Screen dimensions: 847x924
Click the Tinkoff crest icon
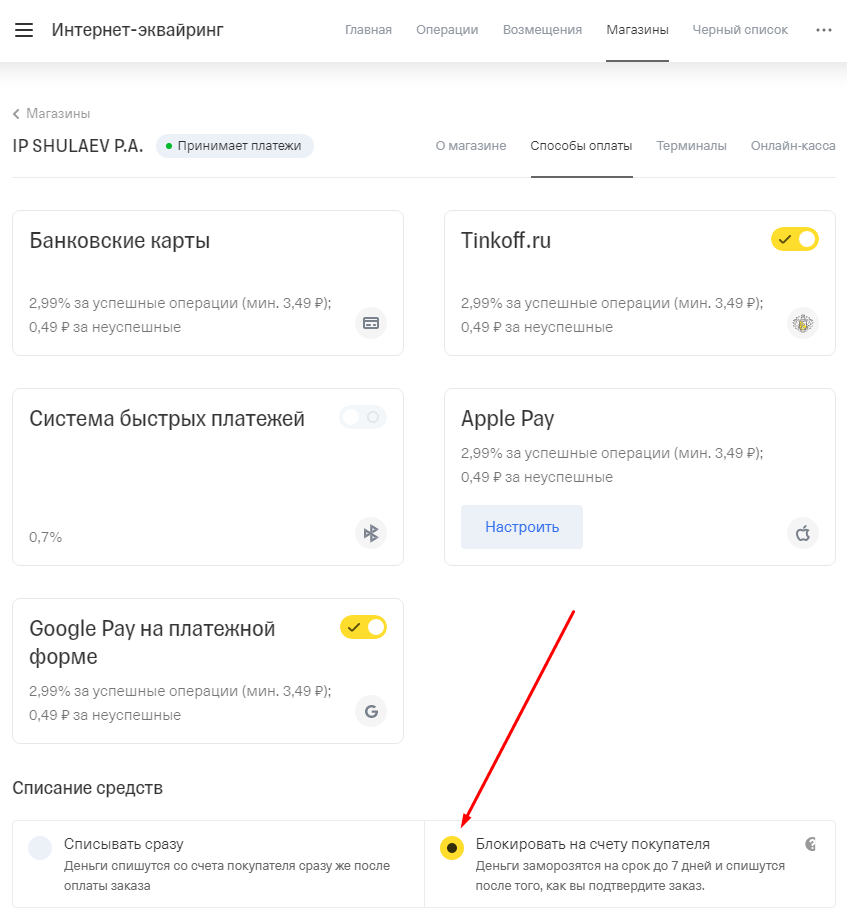[803, 323]
